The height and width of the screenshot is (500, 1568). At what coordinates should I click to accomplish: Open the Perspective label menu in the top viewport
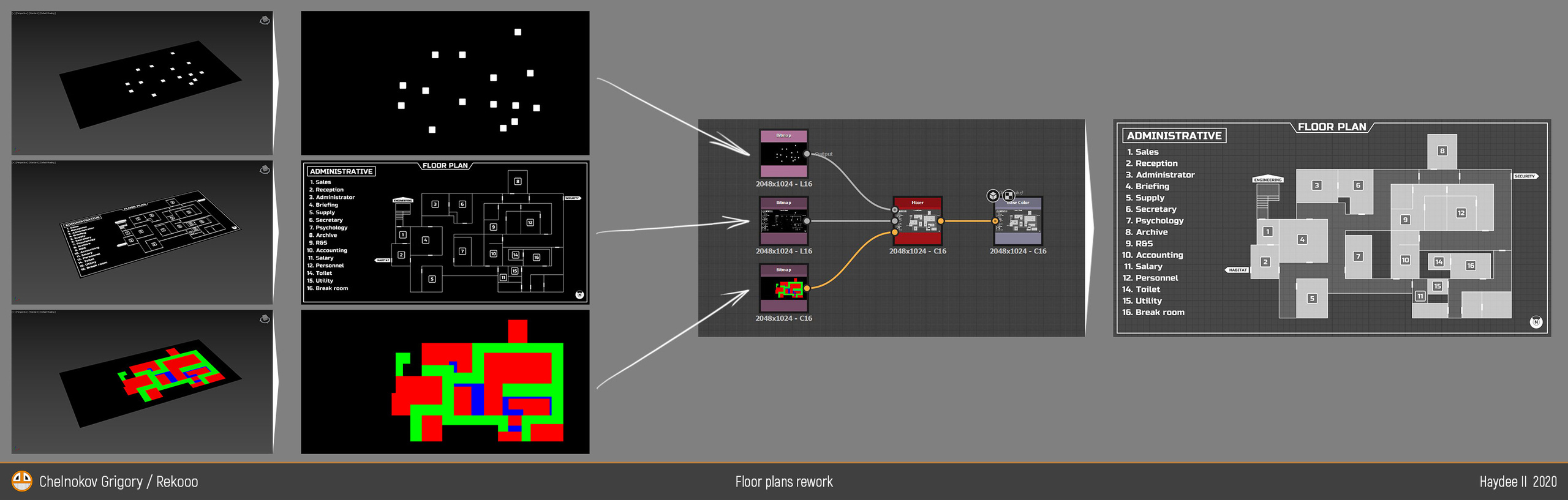[x=22, y=13]
